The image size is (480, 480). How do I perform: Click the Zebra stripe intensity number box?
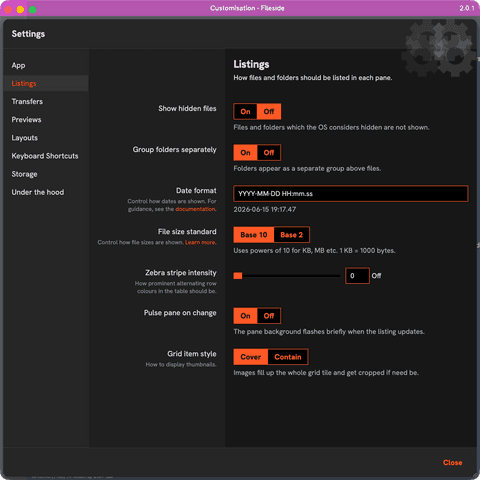[x=357, y=276]
